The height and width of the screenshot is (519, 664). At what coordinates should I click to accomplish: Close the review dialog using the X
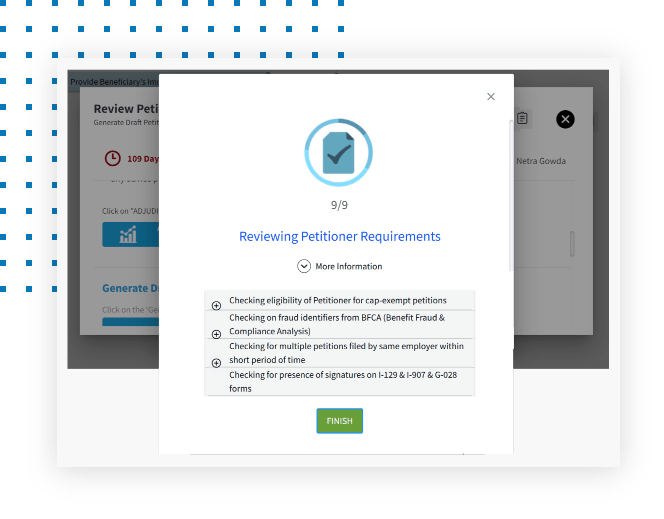click(x=490, y=97)
